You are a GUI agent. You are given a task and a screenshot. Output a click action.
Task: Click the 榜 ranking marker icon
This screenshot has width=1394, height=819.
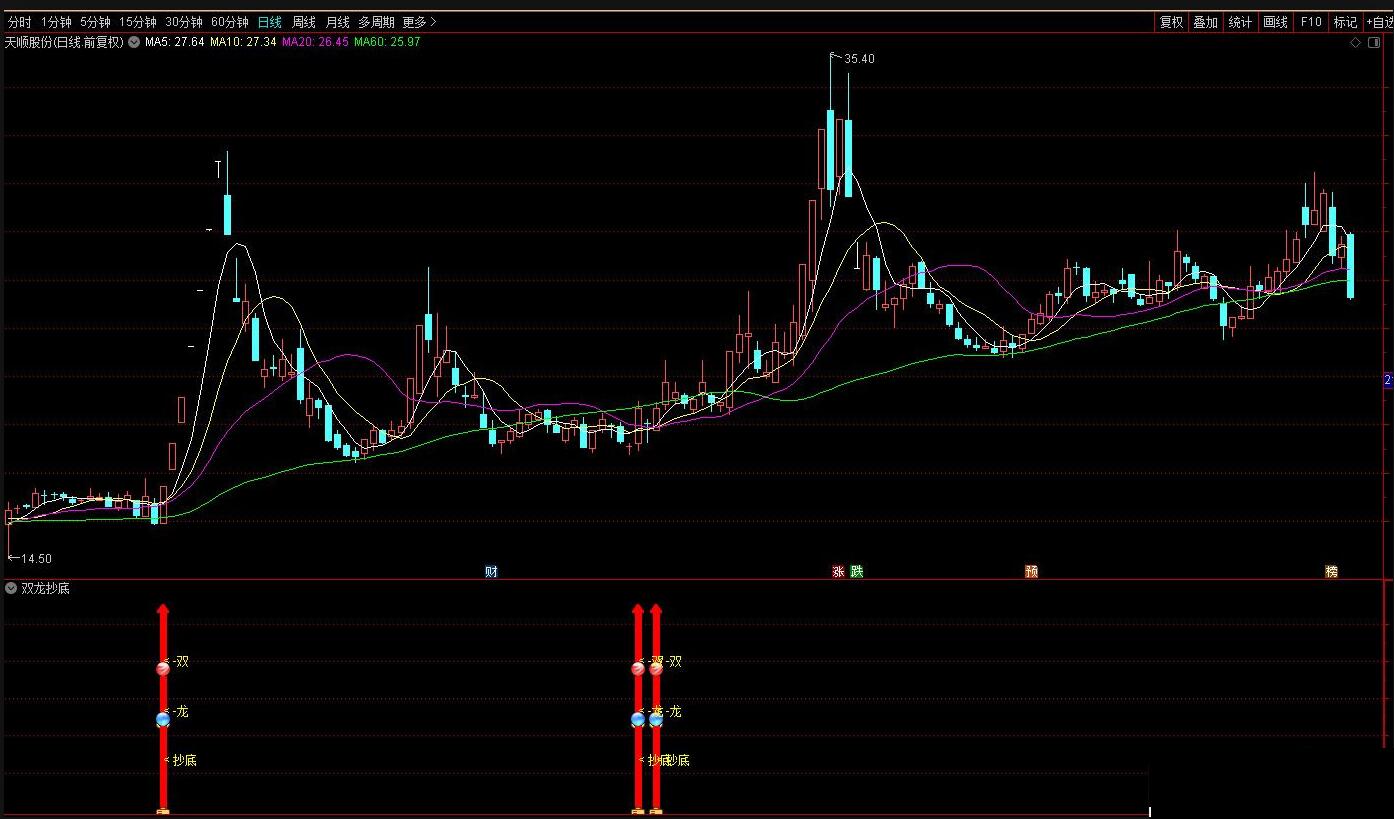pos(1331,572)
